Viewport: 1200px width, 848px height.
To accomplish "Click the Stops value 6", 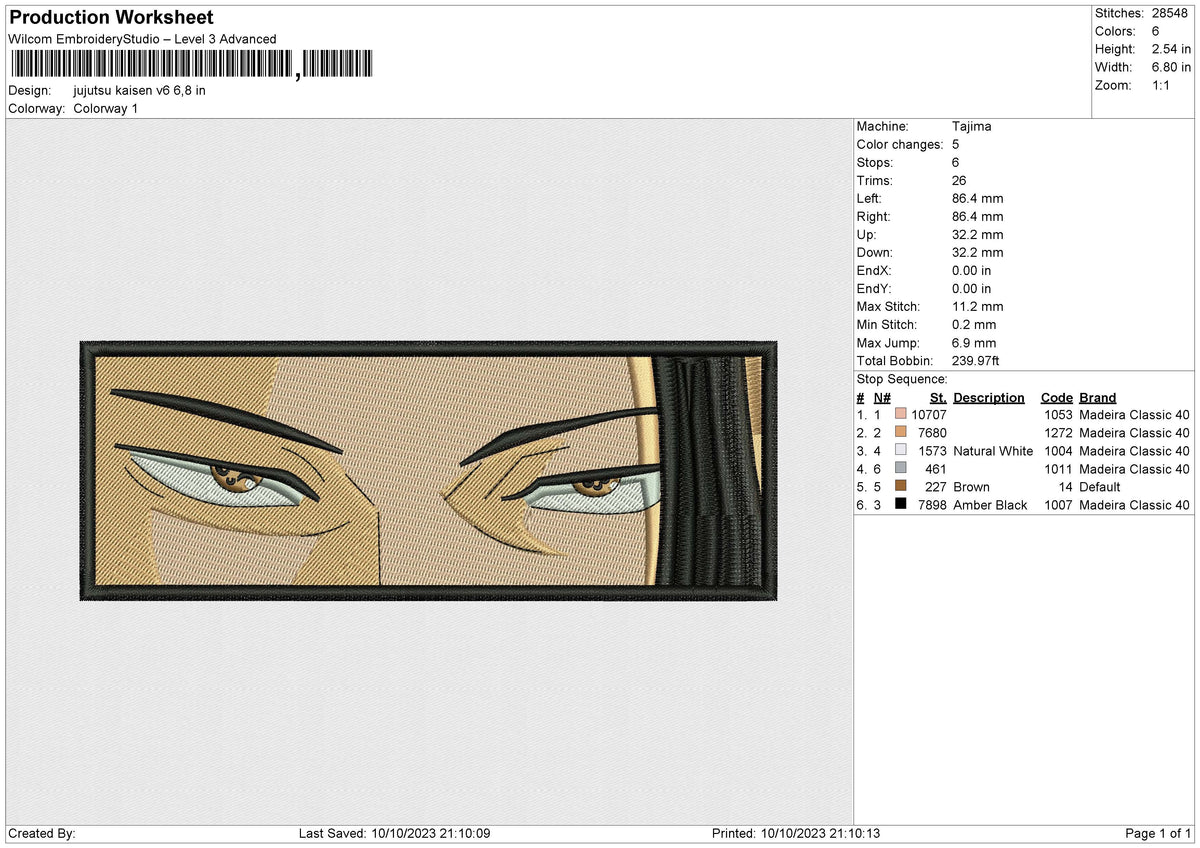I will click(957, 163).
